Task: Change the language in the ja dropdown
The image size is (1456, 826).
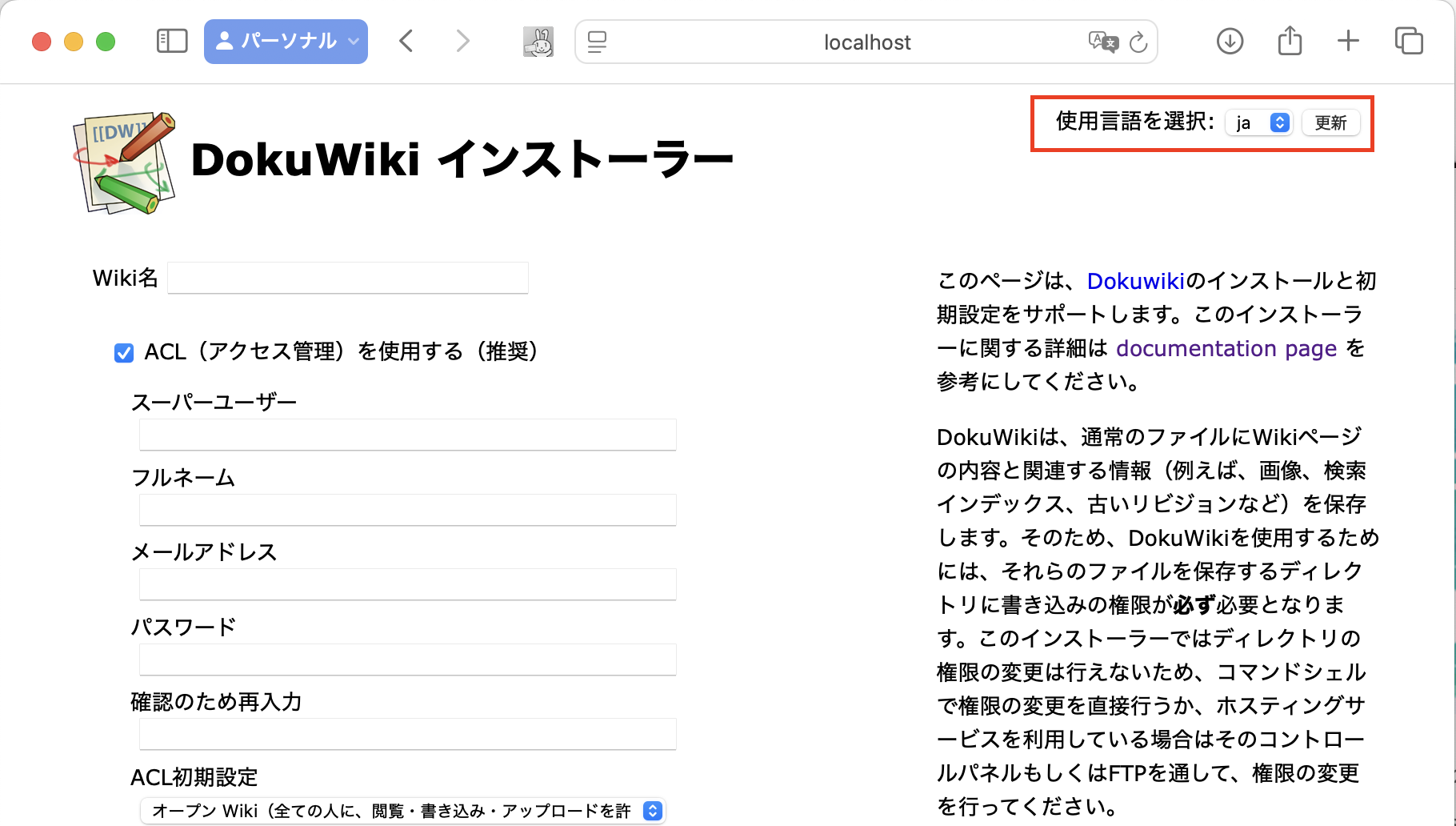Action: pyautogui.click(x=1258, y=122)
